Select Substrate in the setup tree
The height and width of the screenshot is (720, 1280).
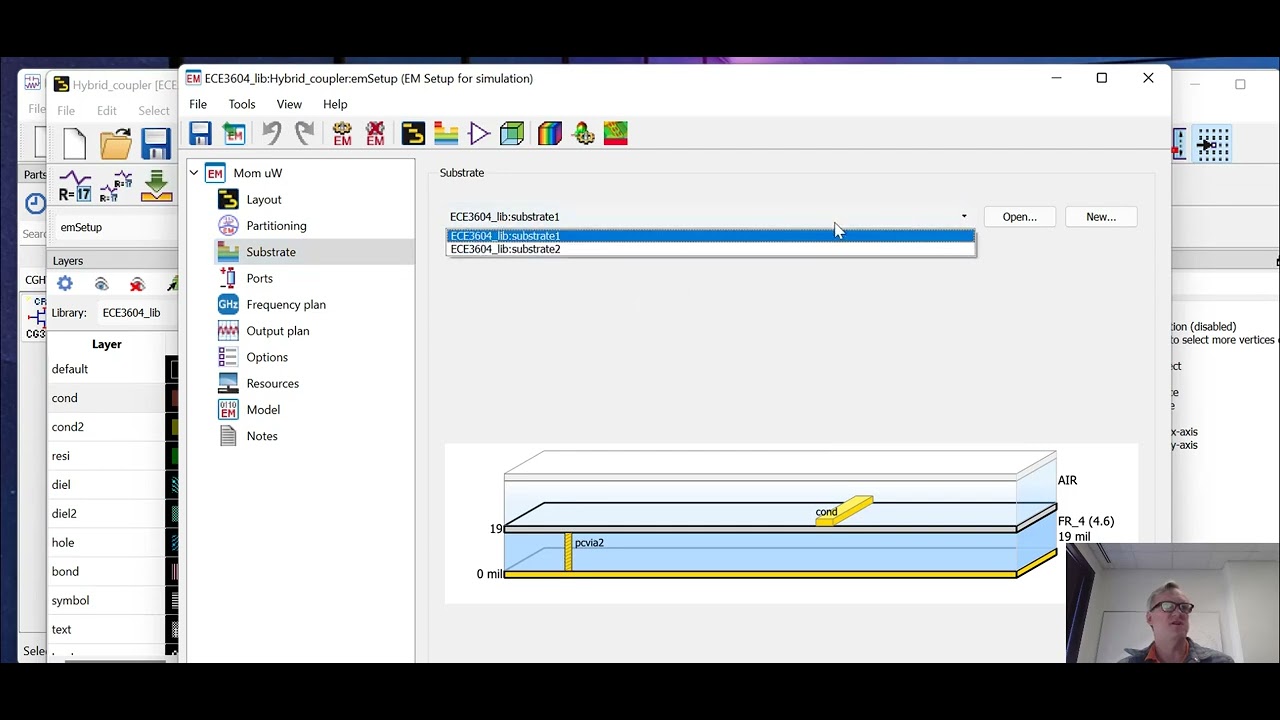[x=271, y=252]
